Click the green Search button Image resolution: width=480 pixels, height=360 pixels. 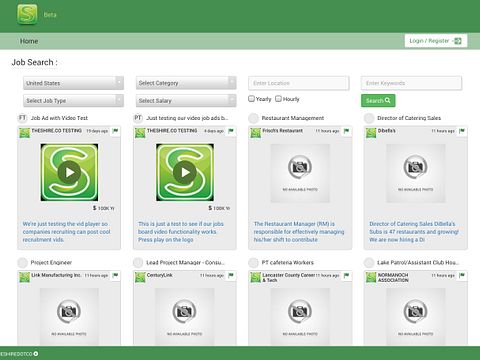[x=378, y=100]
